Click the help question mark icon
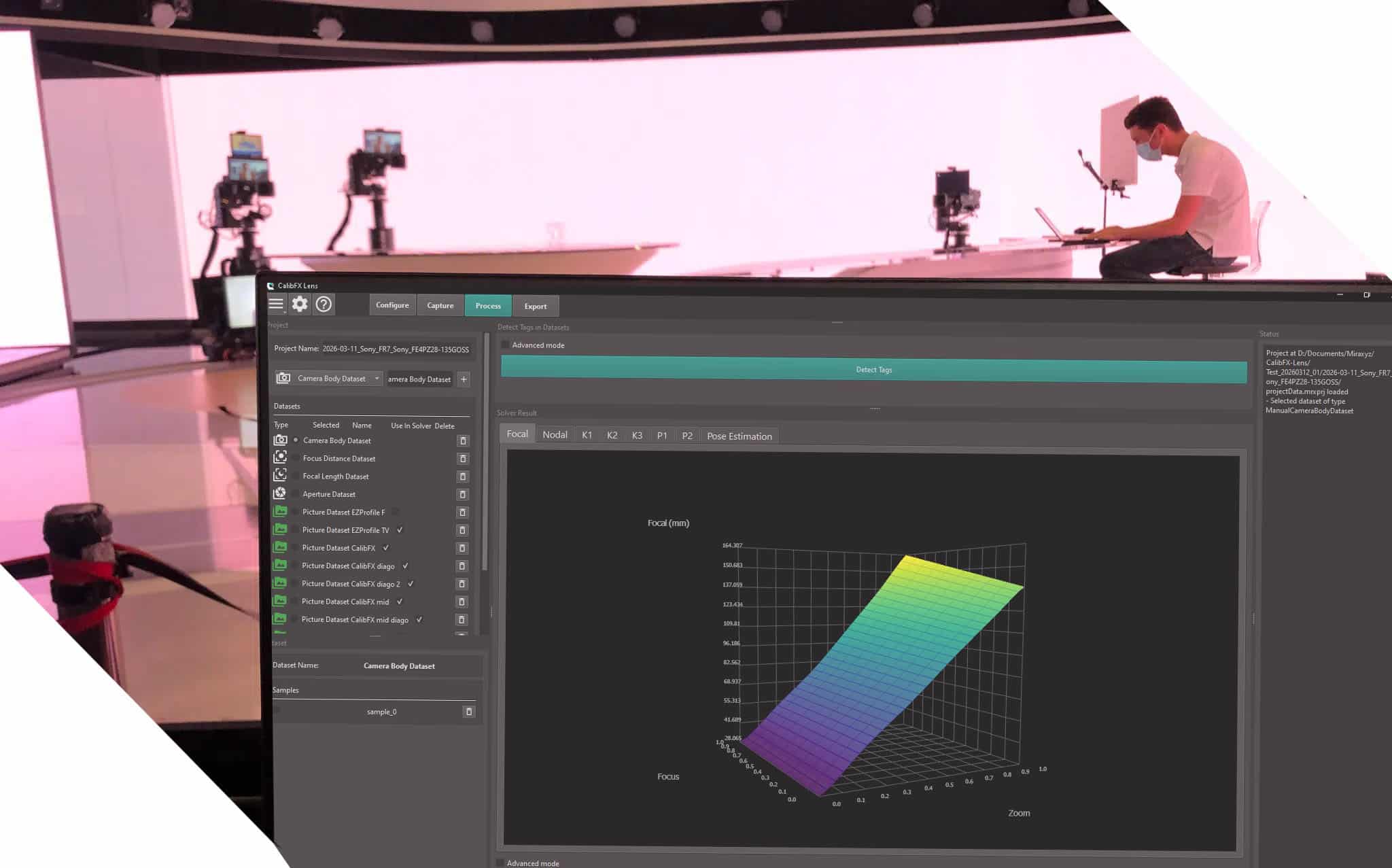This screenshot has height=868, width=1392. (x=324, y=304)
